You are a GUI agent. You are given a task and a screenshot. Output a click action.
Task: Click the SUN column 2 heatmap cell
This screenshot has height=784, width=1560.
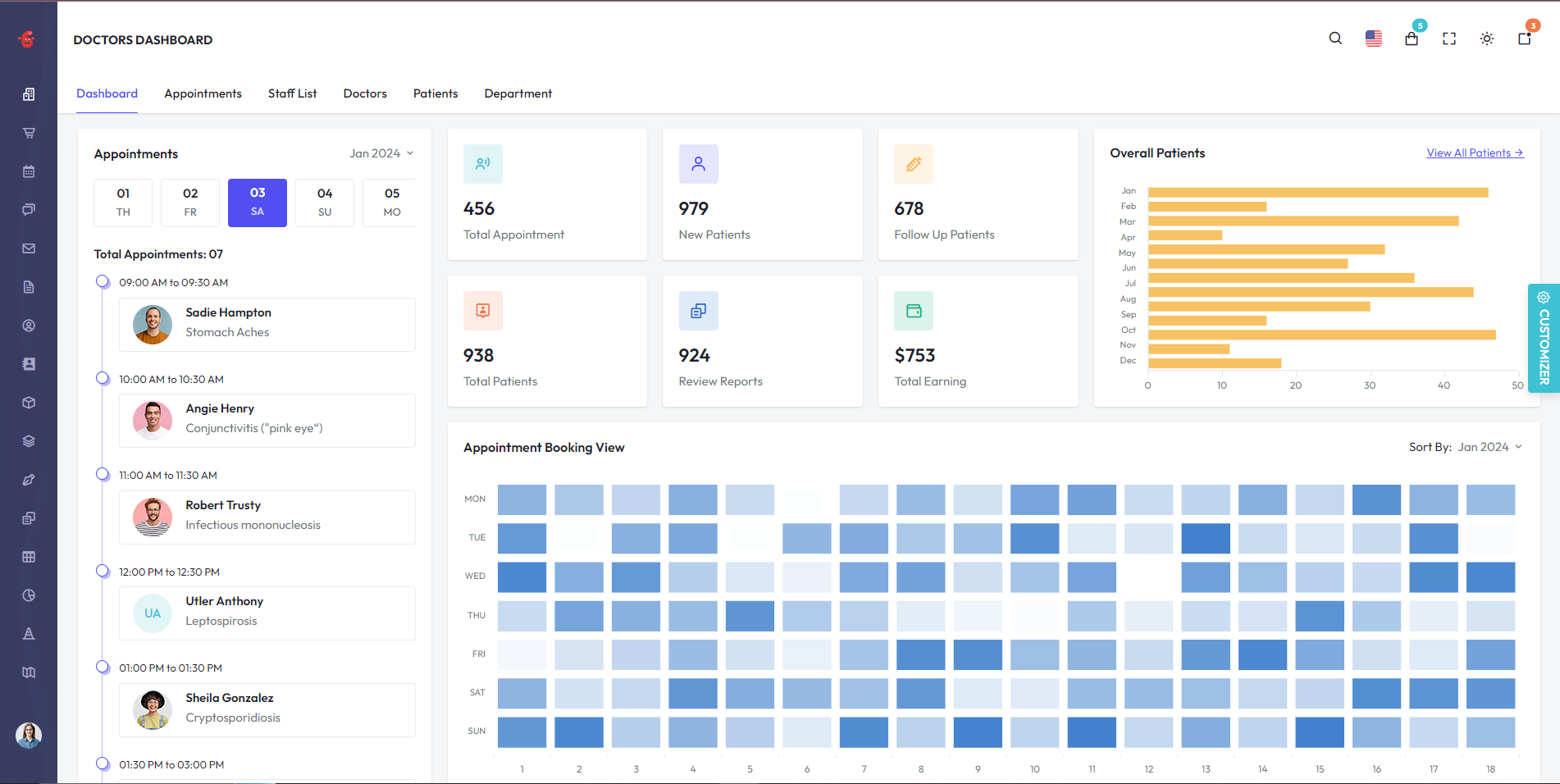(x=579, y=732)
